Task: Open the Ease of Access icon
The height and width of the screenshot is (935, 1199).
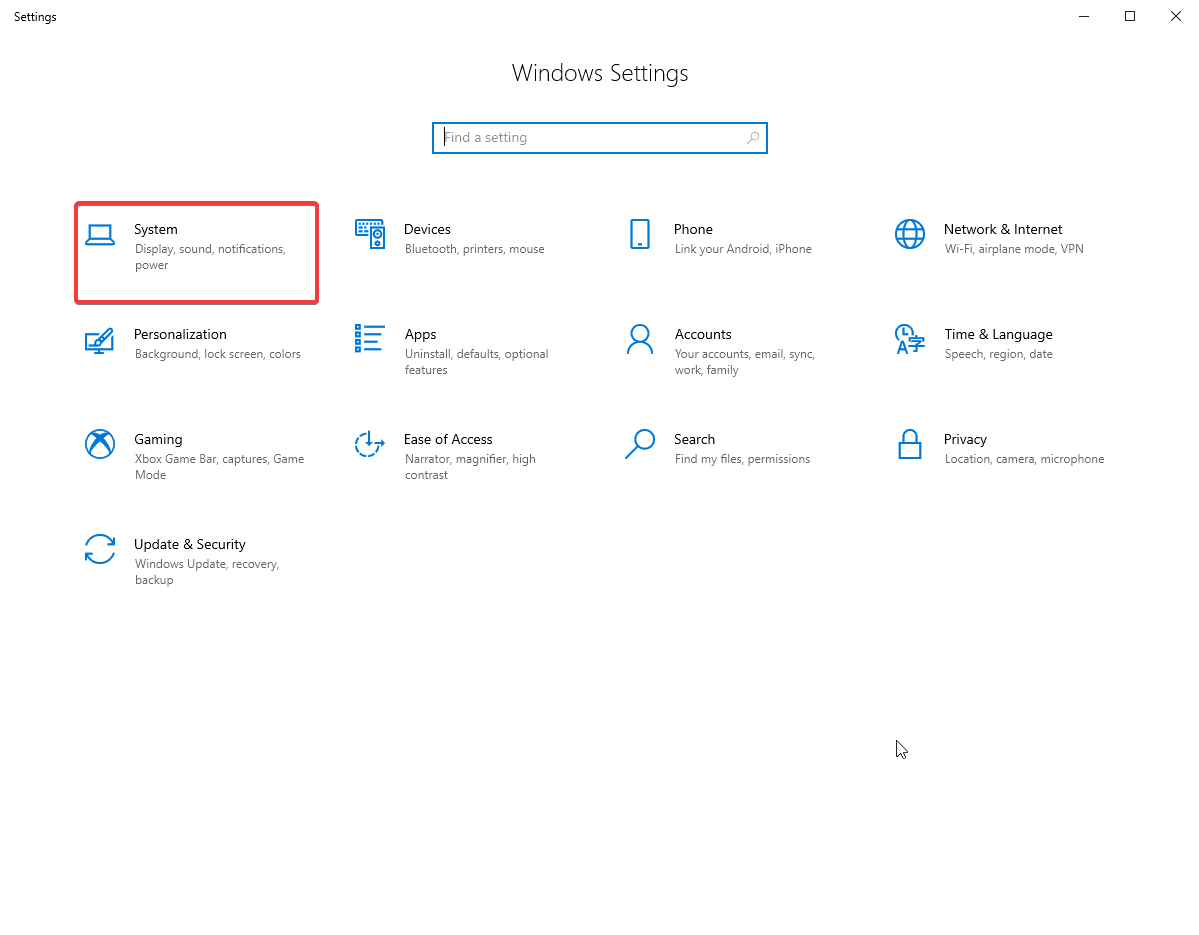Action: coord(370,444)
